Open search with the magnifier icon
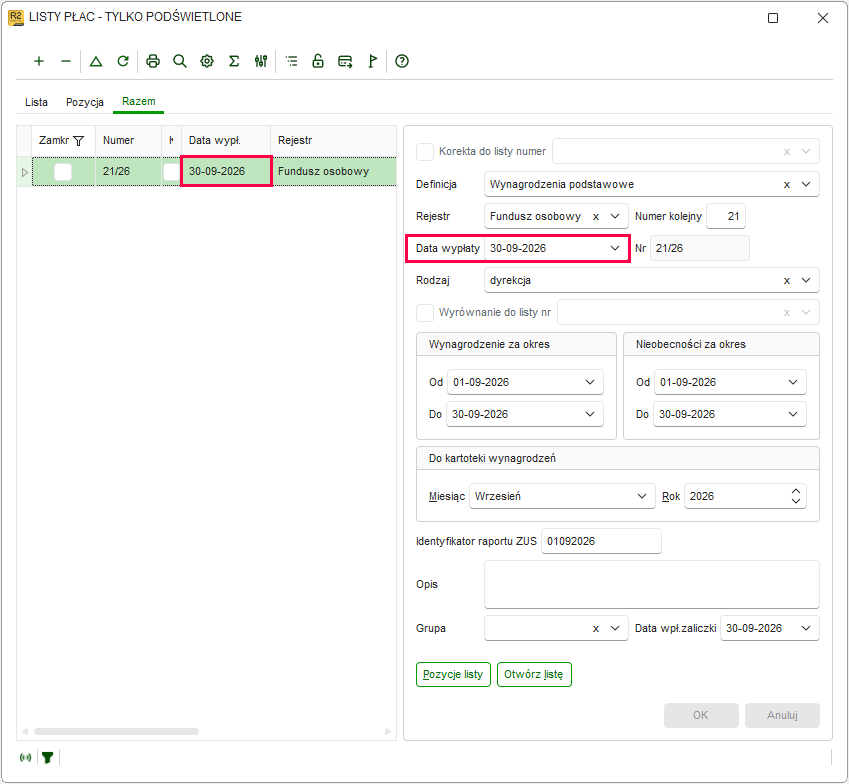The width and height of the screenshot is (849, 784). pyautogui.click(x=180, y=61)
